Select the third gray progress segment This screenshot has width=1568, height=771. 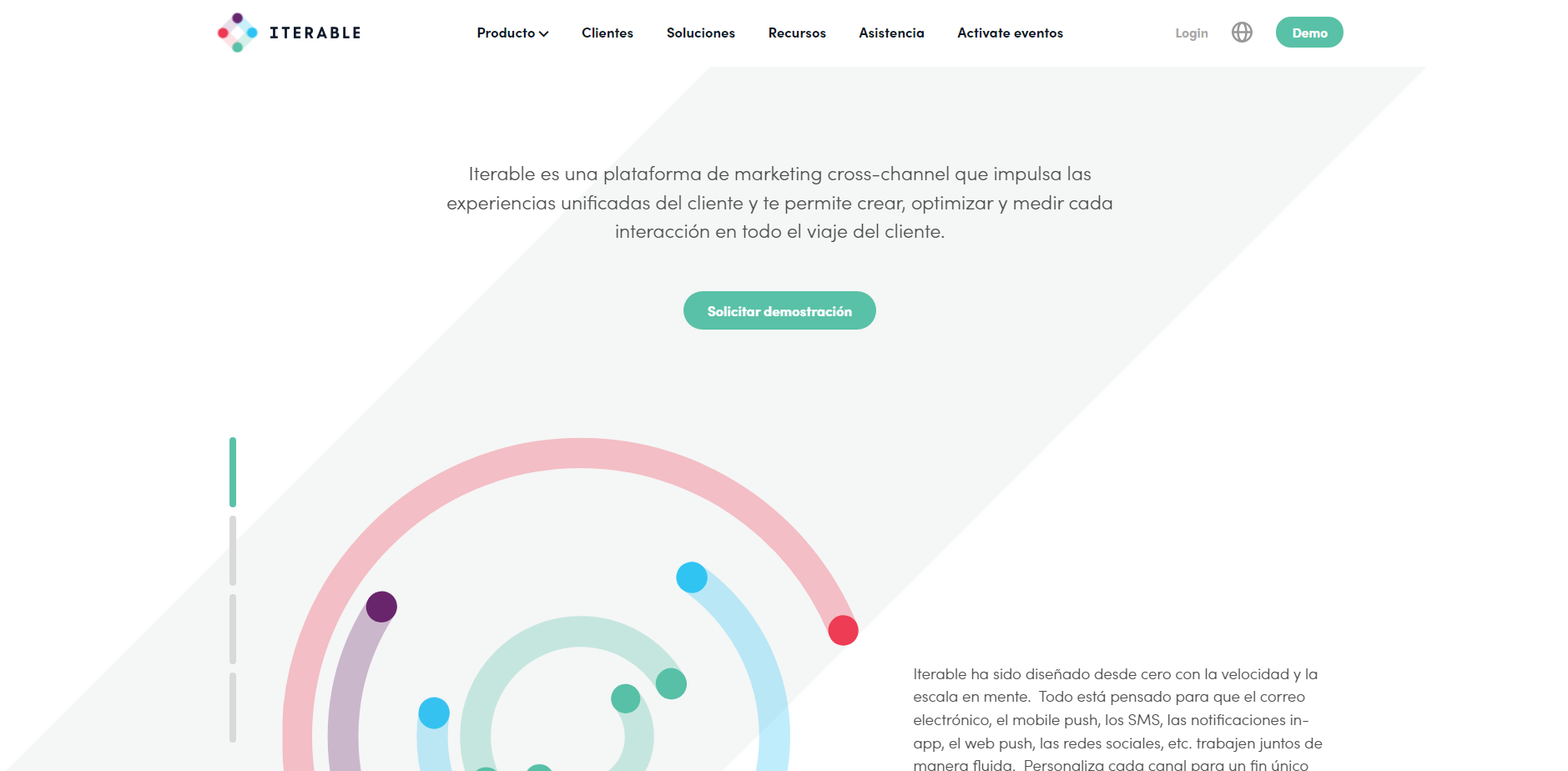pyautogui.click(x=233, y=628)
